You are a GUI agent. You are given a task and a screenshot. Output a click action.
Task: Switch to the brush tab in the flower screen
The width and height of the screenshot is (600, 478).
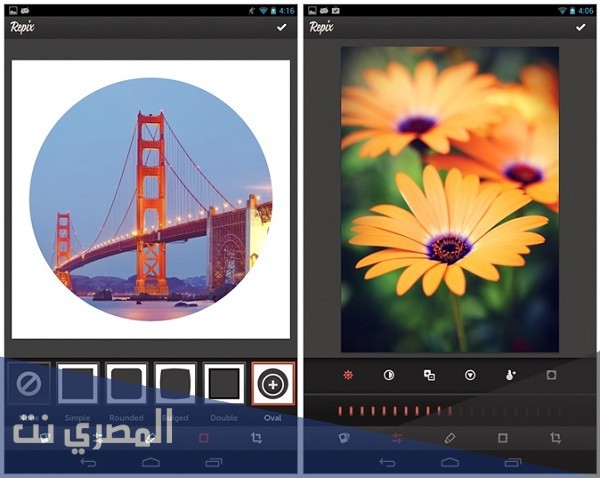(x=450, y=438)
